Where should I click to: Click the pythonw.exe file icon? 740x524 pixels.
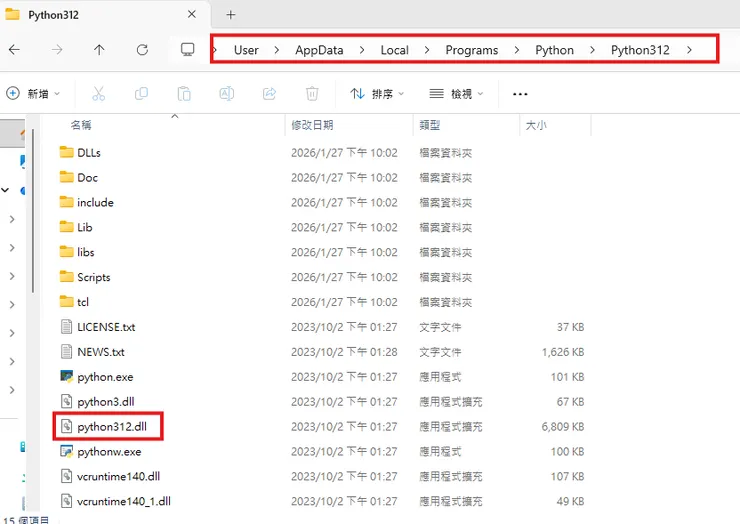pyautogui.click(x=67, y=451)
